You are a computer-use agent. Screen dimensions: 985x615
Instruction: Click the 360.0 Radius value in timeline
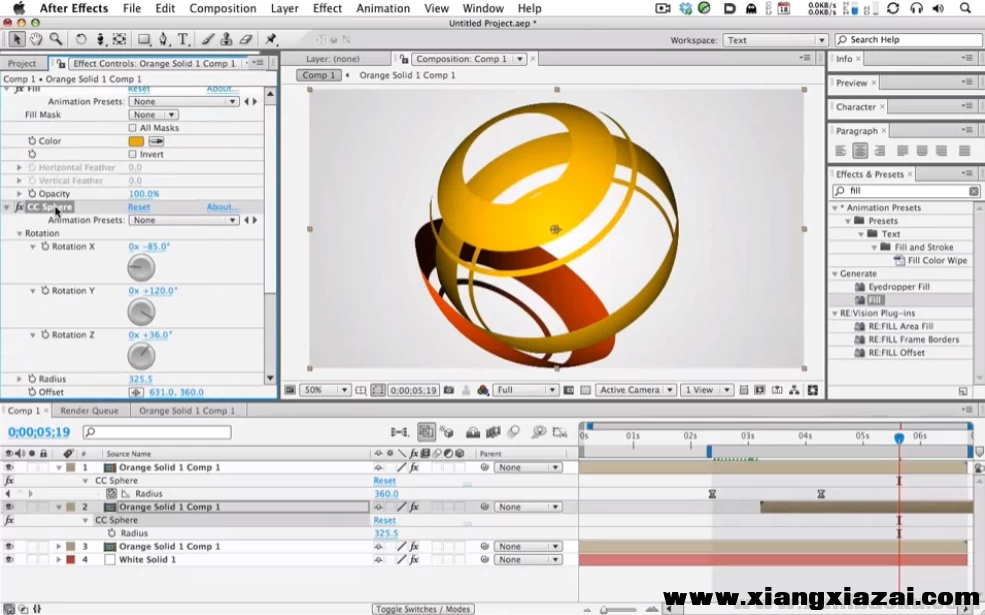click(386, 494)
